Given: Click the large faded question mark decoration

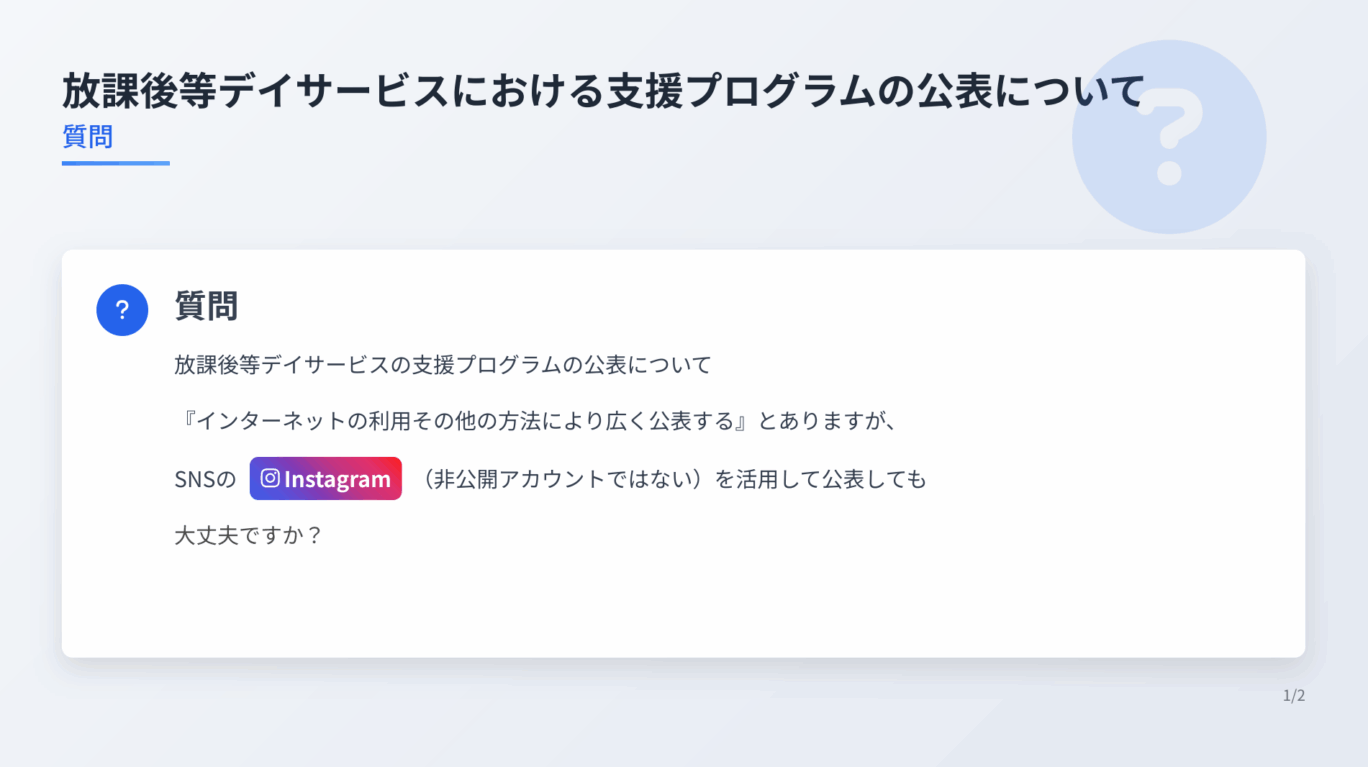Looking at the screenshot, I should tap(1169, 137).
